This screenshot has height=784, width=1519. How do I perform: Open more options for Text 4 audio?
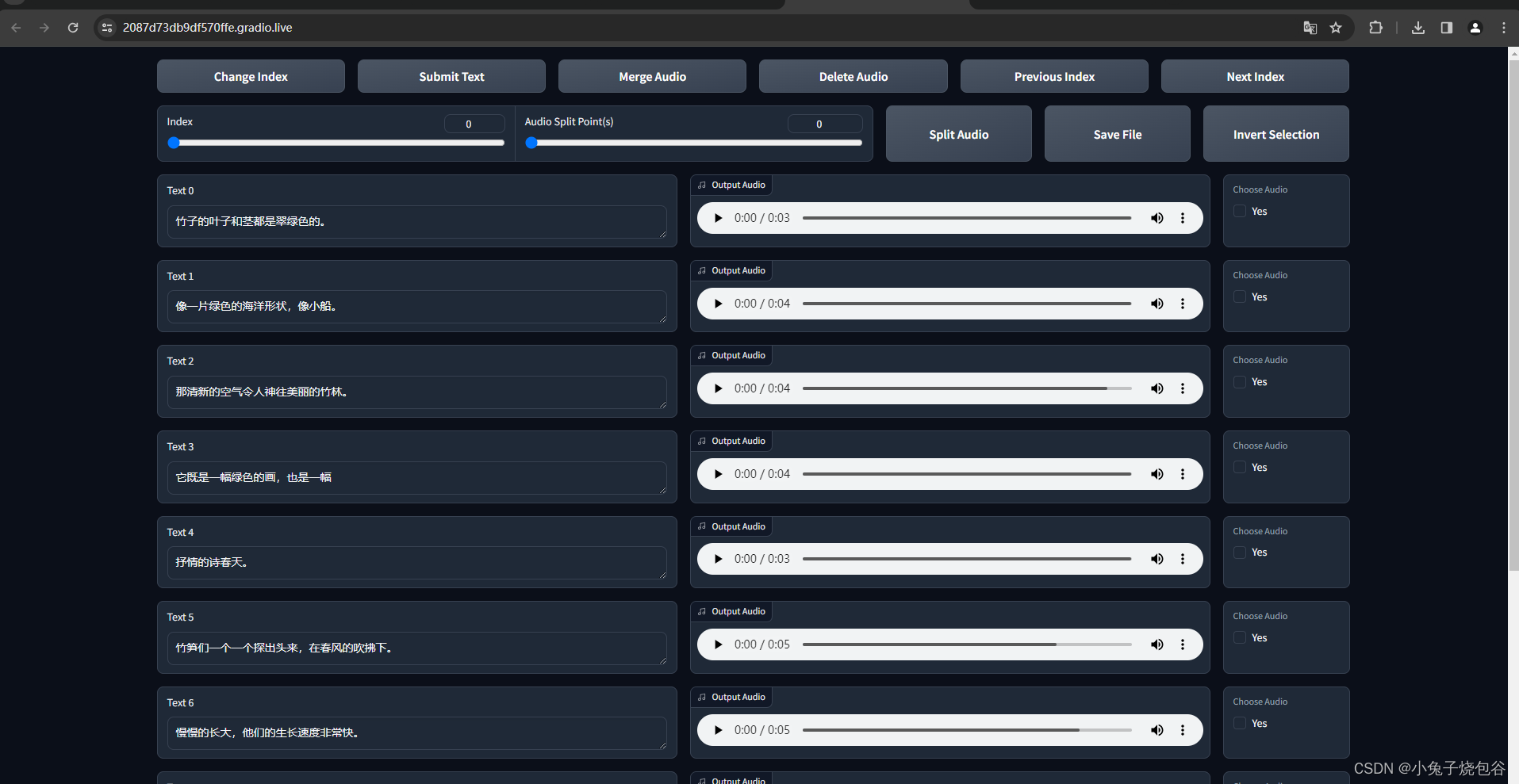(x=1183, y=559)
